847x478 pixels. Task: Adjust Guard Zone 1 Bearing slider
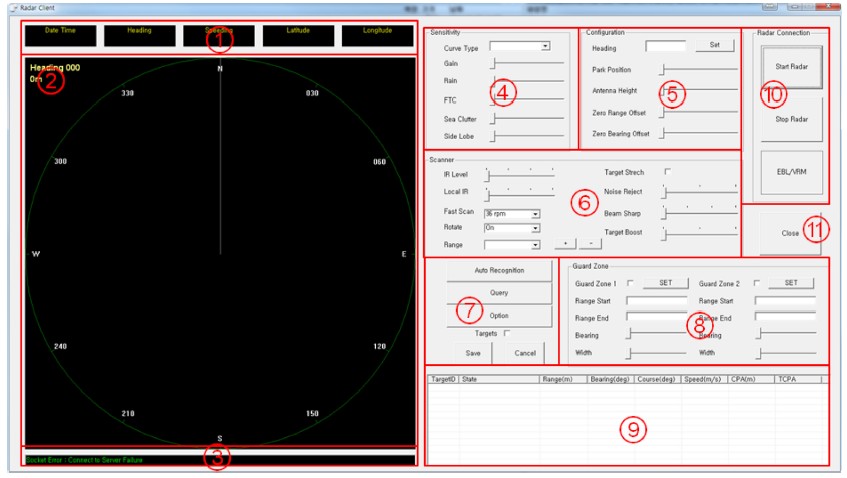pyautogui.click(x=656, y=334)
